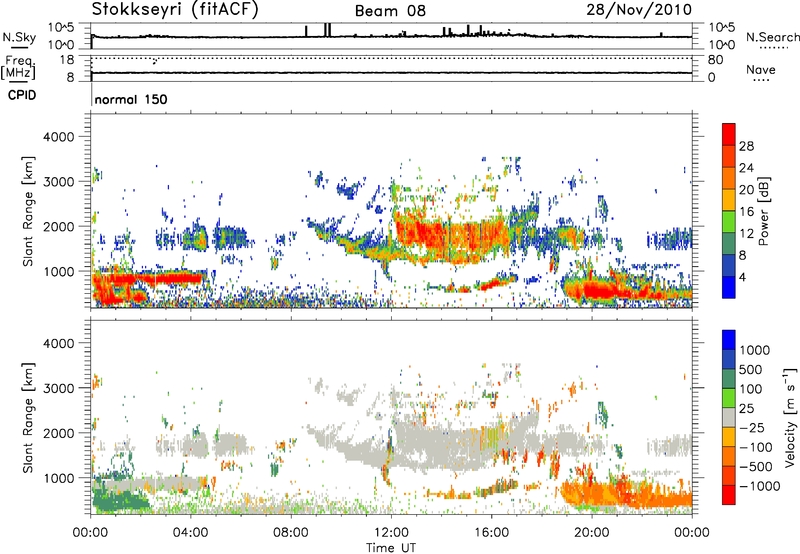Screen dimensions: 800x554
Task: Select the 'Velocity [m s-1]' colorbar title
Action: (790, 417)
